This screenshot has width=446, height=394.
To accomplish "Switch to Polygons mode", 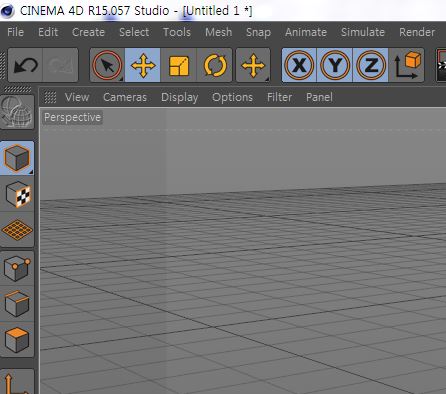I will coord(18,339).
